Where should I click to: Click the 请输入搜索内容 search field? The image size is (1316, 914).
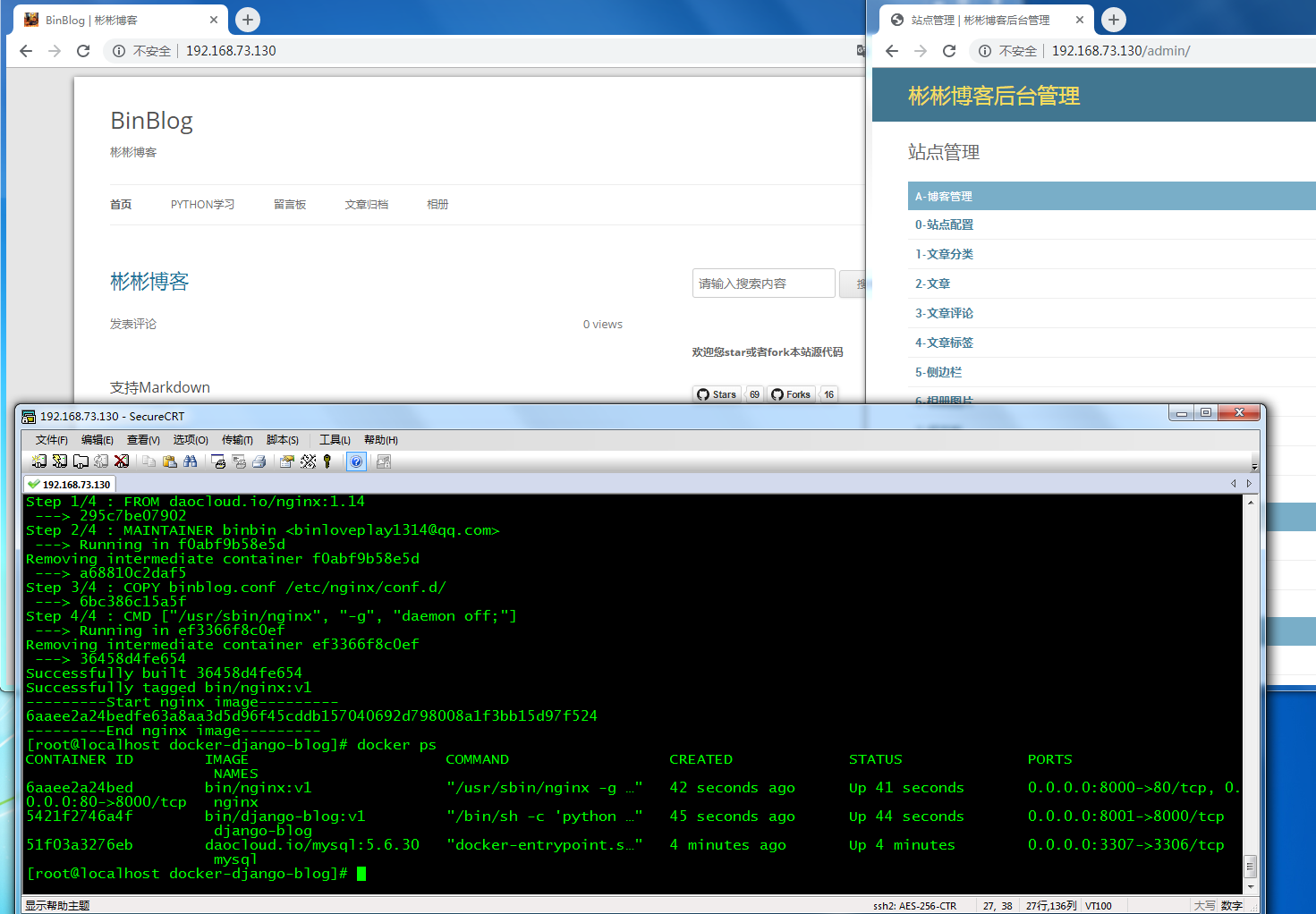coord(763,284)
